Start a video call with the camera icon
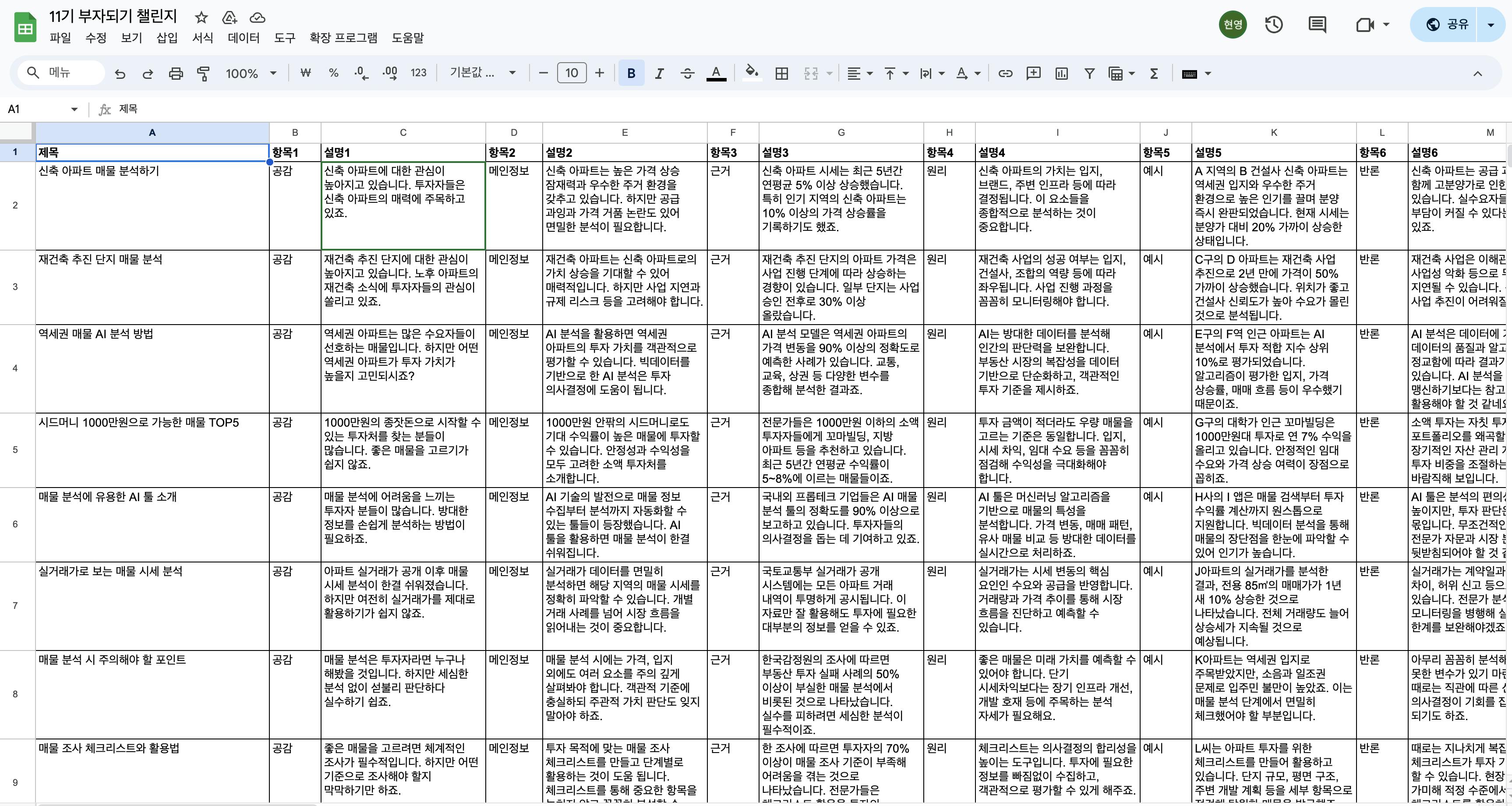Image resolution: width=1512 pixels, height=806 pixels. click(x=1365, y=25)
